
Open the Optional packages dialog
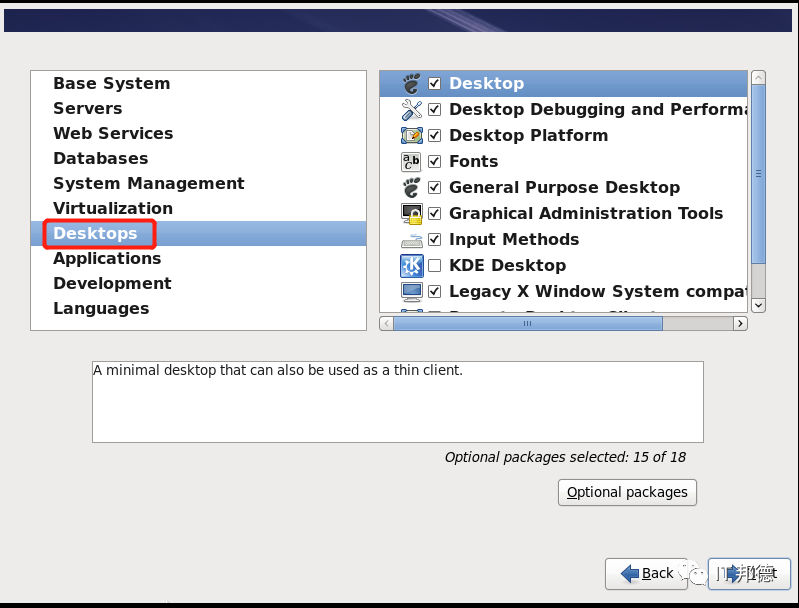[627, 492]
